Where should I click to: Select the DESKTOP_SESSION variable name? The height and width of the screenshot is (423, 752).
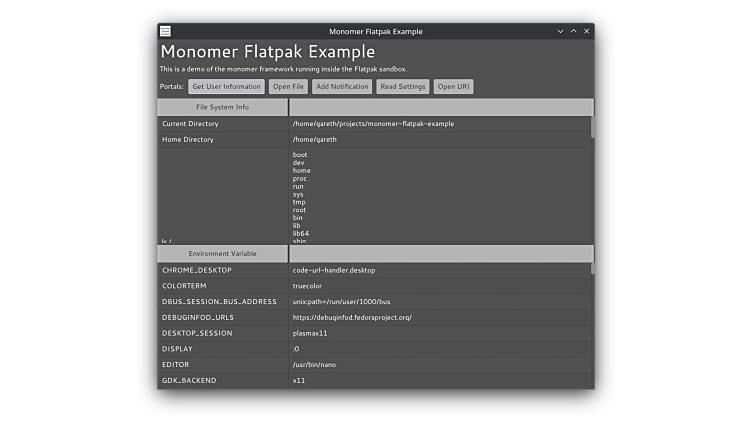coord(197,333)
